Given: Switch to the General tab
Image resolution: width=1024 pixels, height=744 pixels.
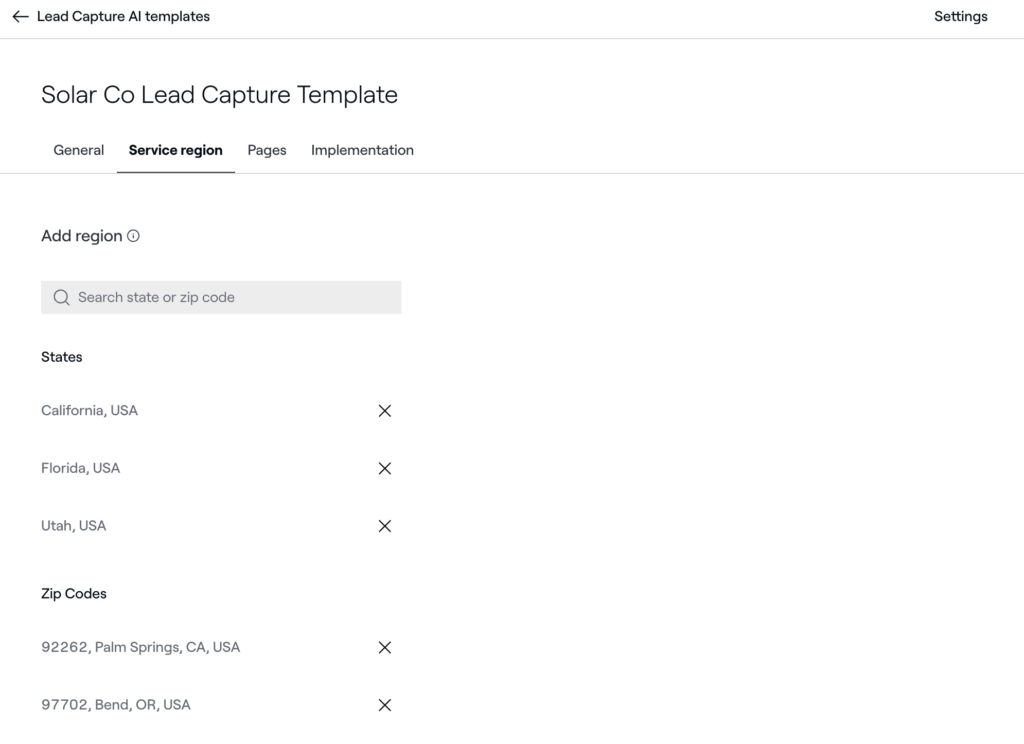Looking at the screenshot, I should pyautogui.click(x=78, y=150).
